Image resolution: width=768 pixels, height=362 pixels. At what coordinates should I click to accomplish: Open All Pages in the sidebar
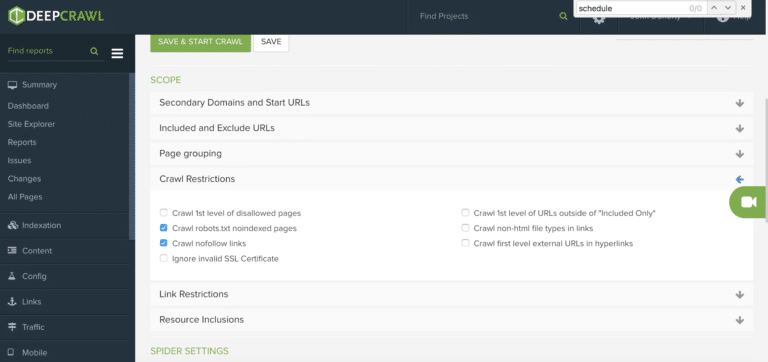25,197
